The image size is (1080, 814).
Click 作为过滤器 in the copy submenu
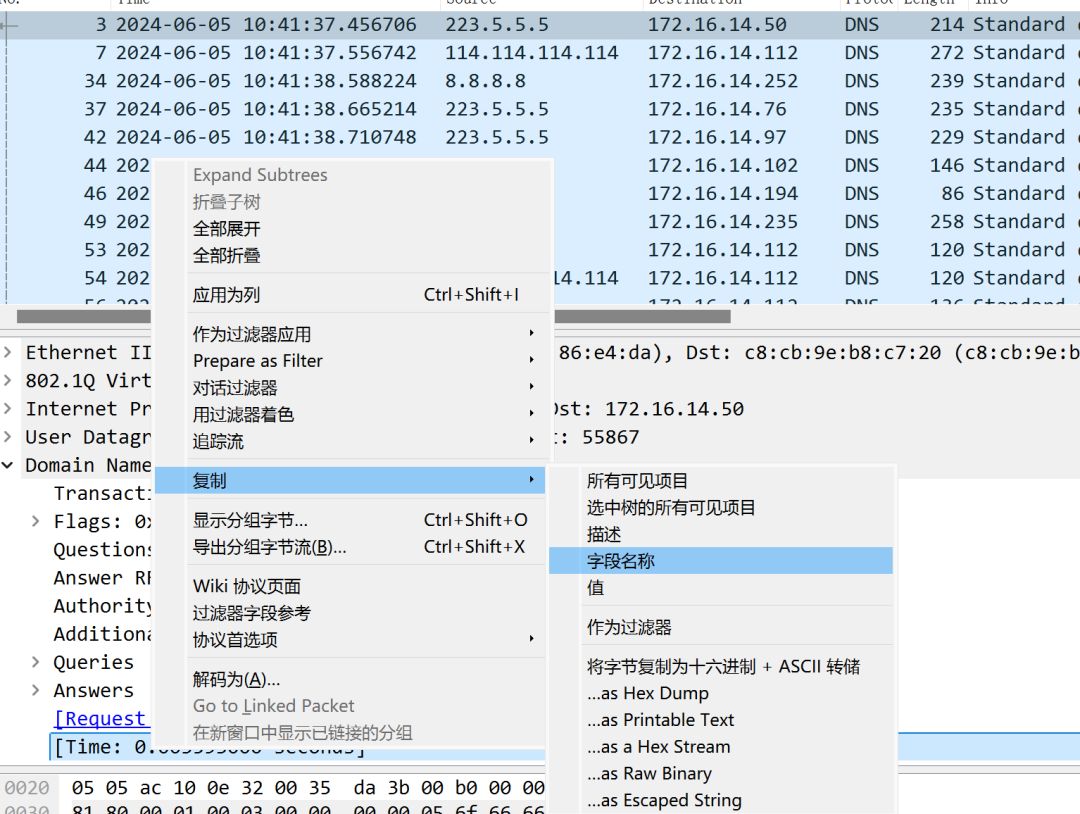pyautogui.click(x=629, y=627)
